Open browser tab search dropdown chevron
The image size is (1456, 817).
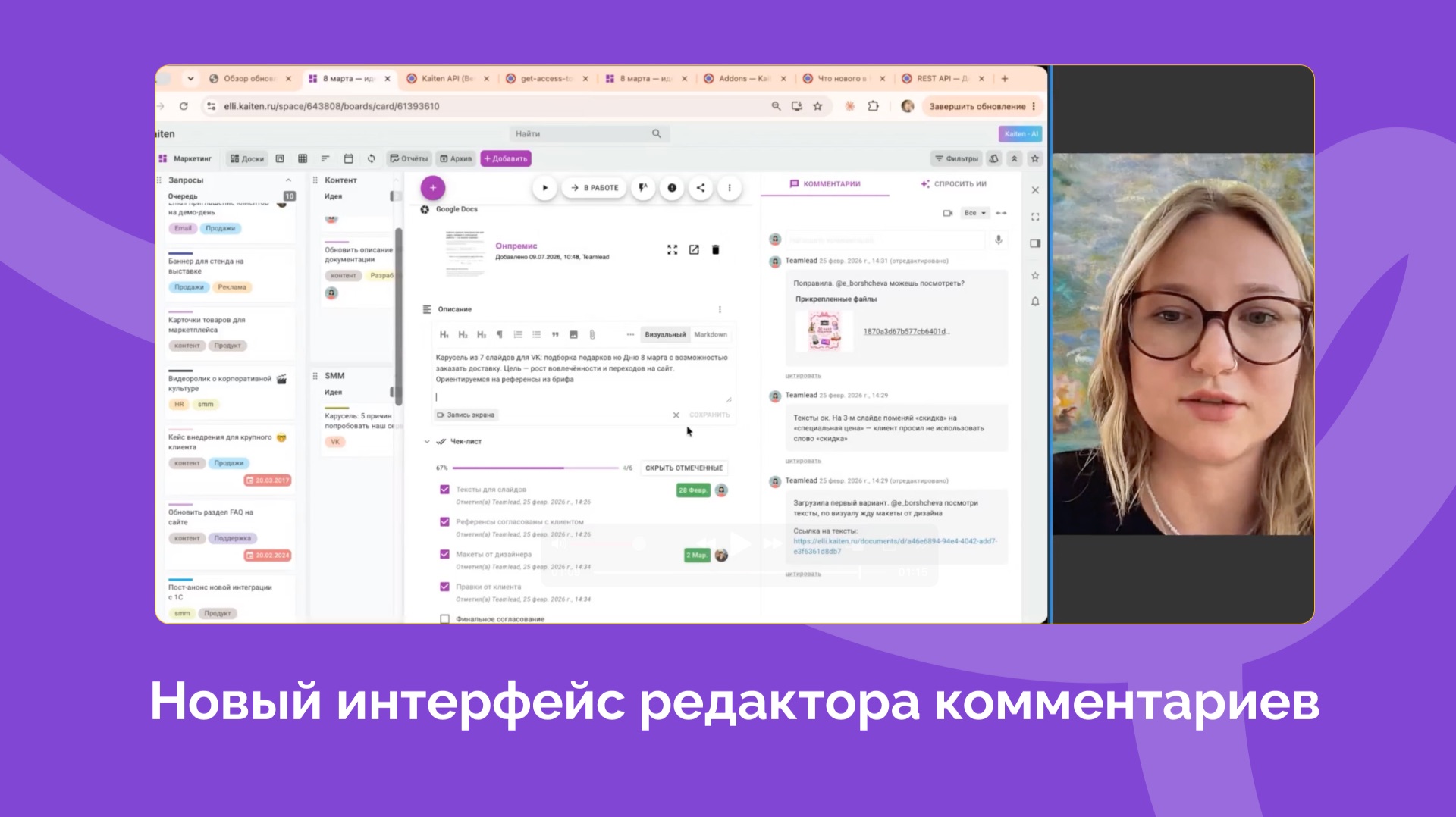pyautogui.click(x=190, y=78)
